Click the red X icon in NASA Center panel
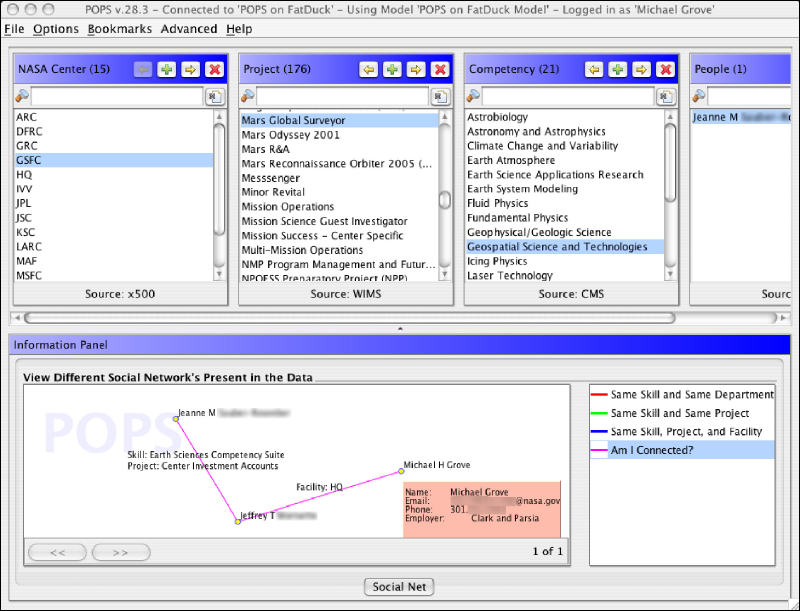 coord(214,69)
